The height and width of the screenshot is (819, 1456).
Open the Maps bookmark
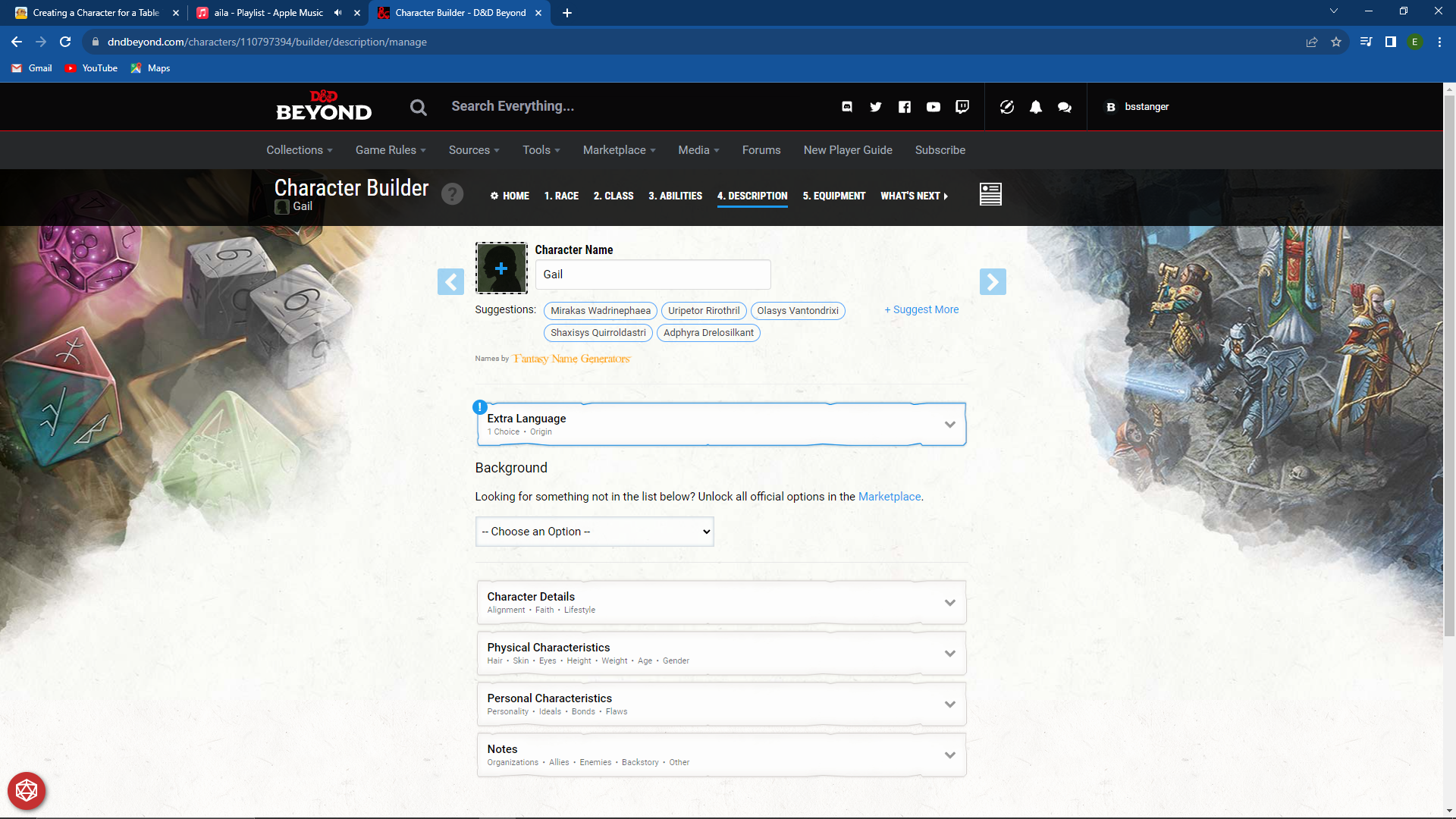(150, 68)
